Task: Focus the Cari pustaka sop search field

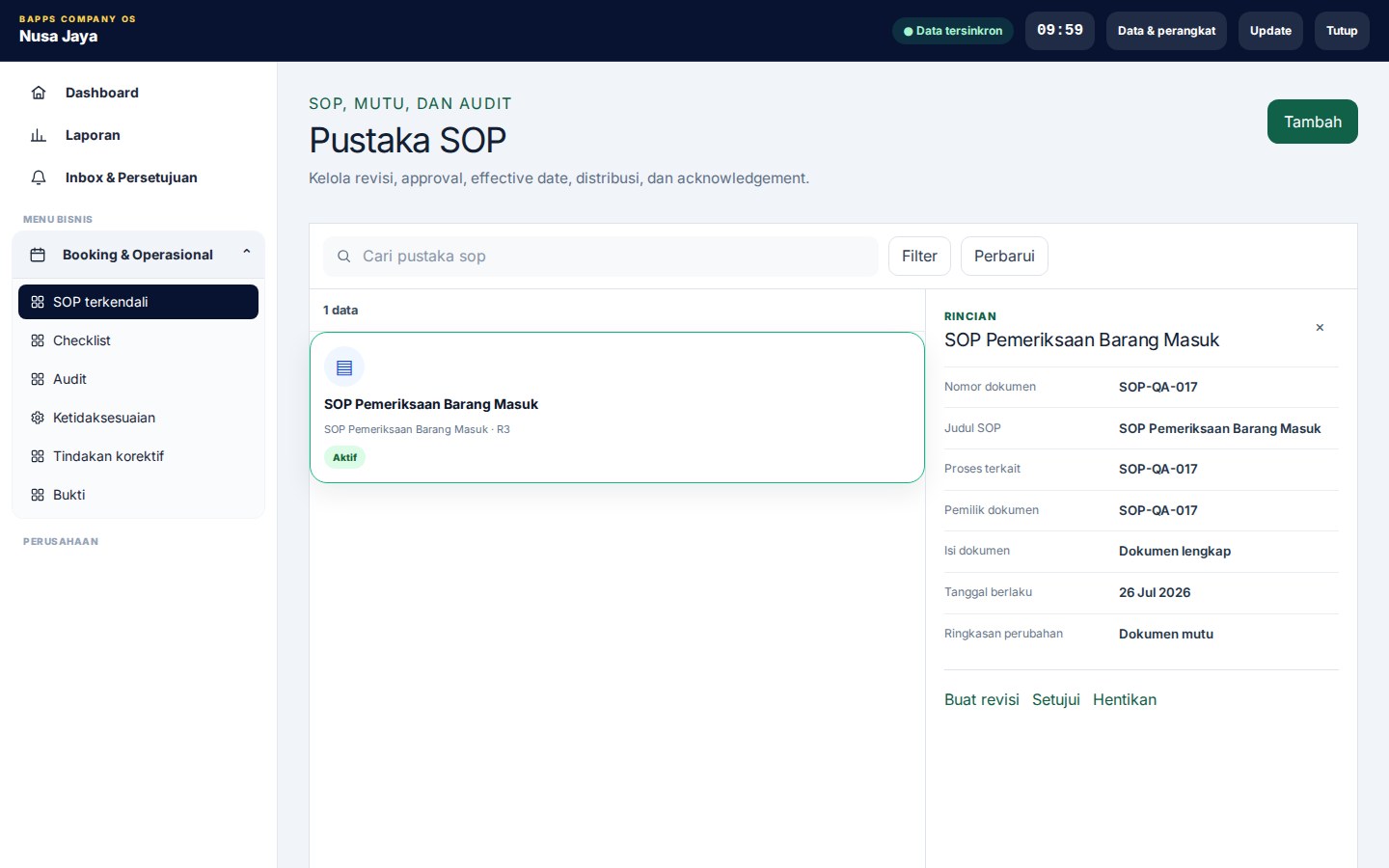Action: 601,257
